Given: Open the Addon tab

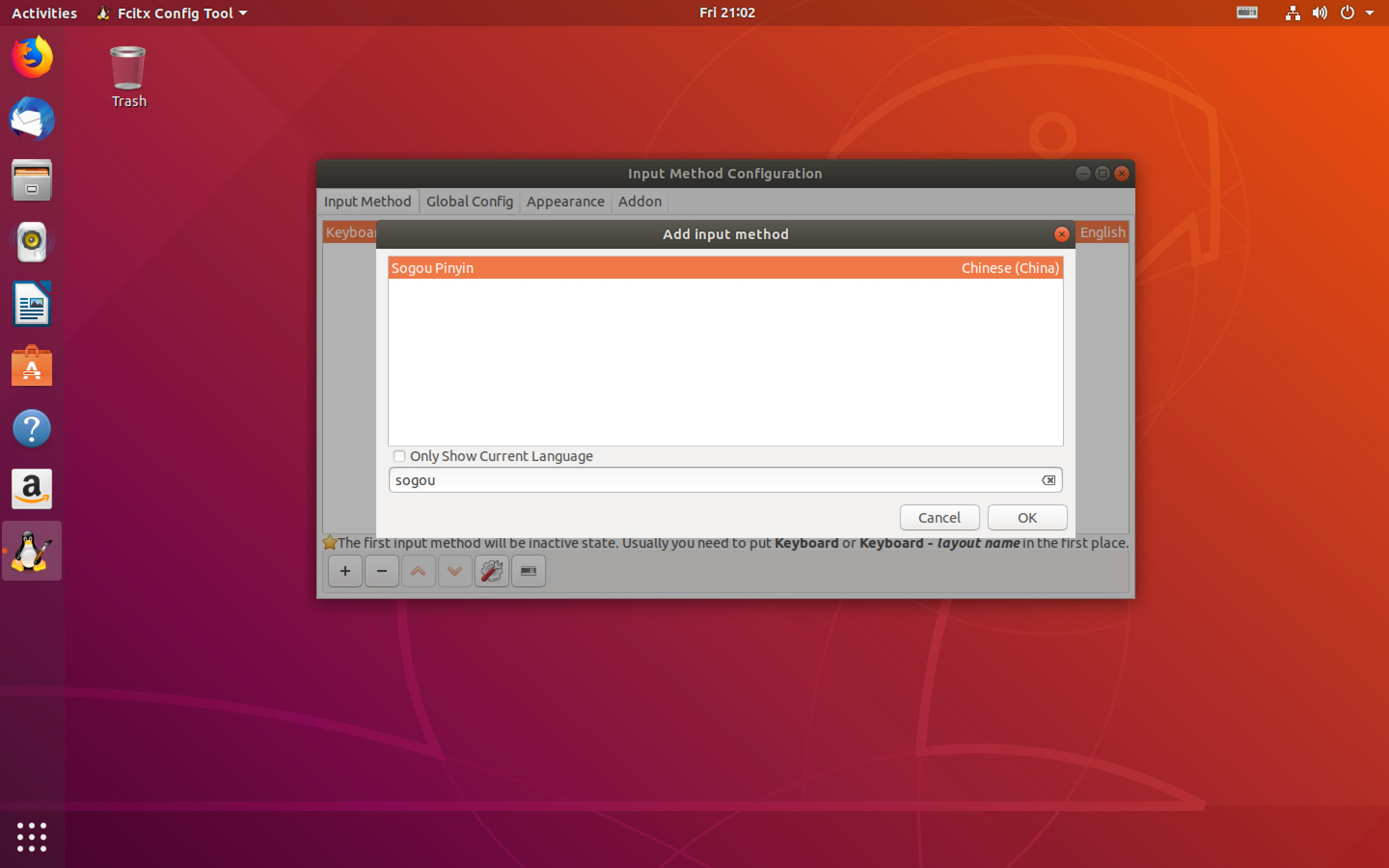Looking at the screenshot, I should pos(640,202).
